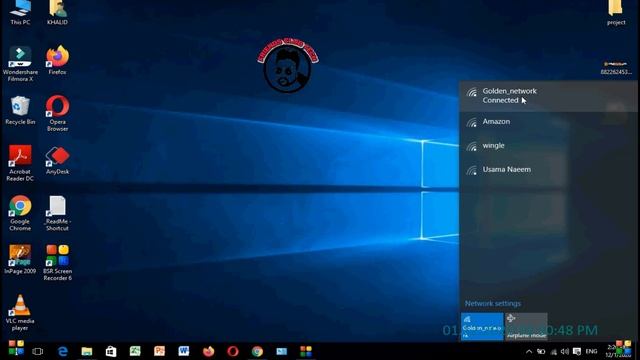Open the Network settings link

tap(493, 303)
